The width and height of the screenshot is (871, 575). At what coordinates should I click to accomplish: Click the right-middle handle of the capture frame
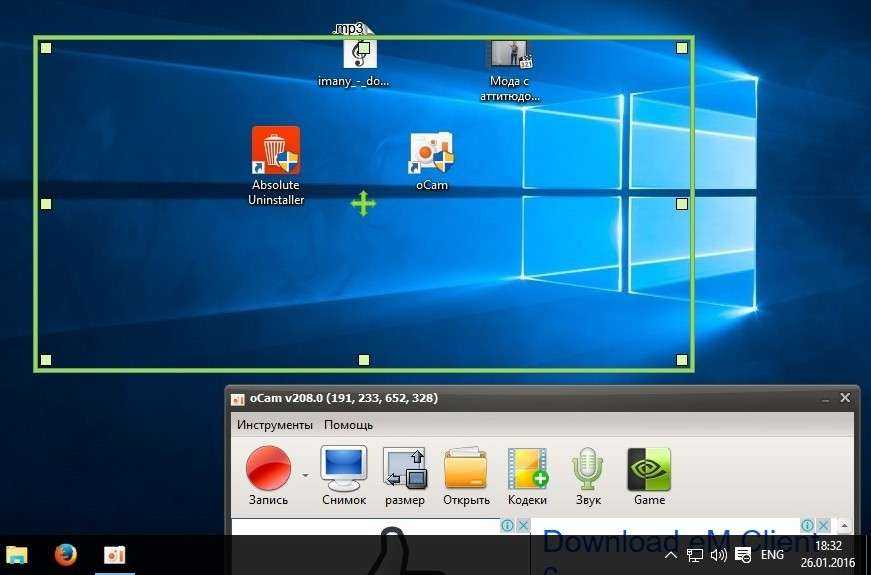[x=682, y=204]
